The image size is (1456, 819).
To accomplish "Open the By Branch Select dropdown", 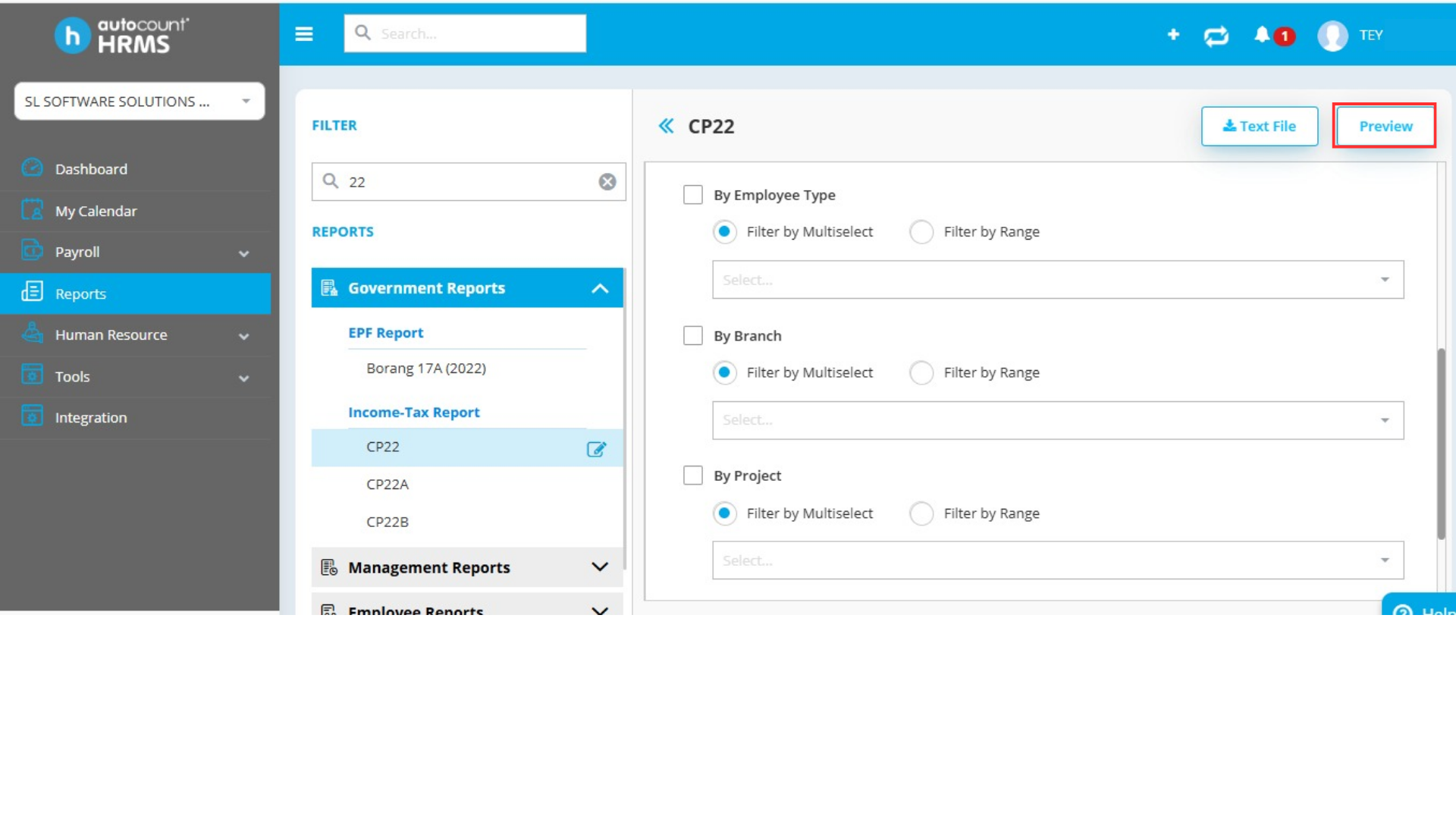I will pos(1057,420).
